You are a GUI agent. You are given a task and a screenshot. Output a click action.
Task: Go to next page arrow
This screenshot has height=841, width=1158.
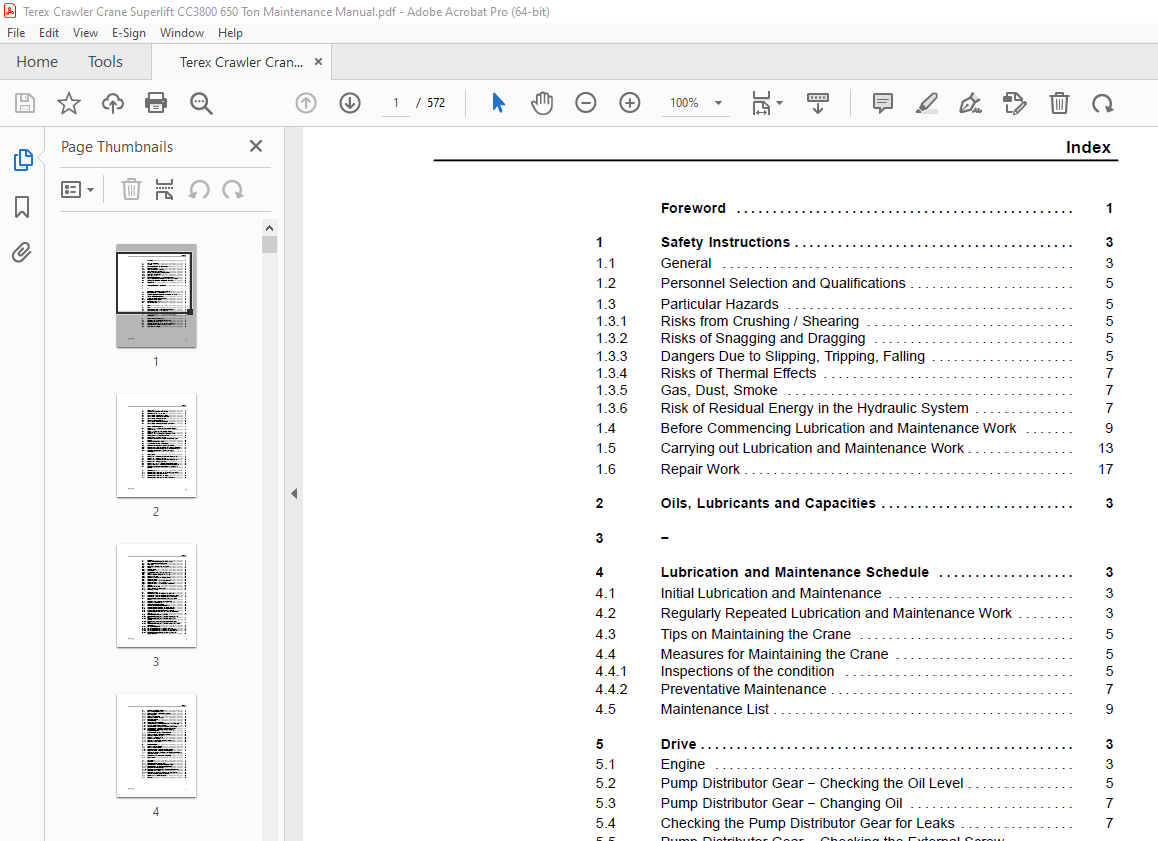point(350,103)
